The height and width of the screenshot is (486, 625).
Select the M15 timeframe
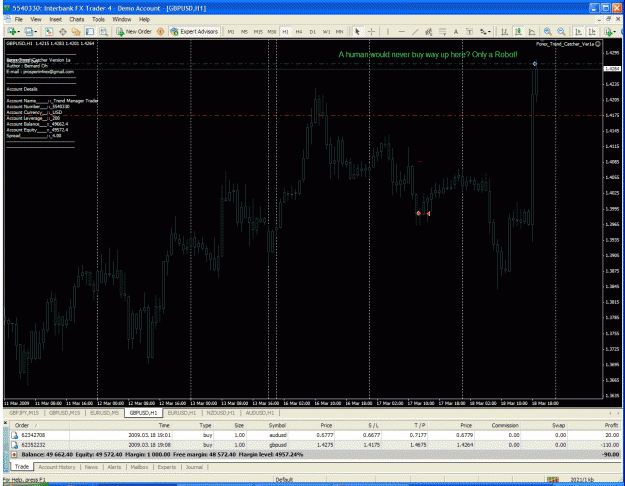tap(258, 32)
